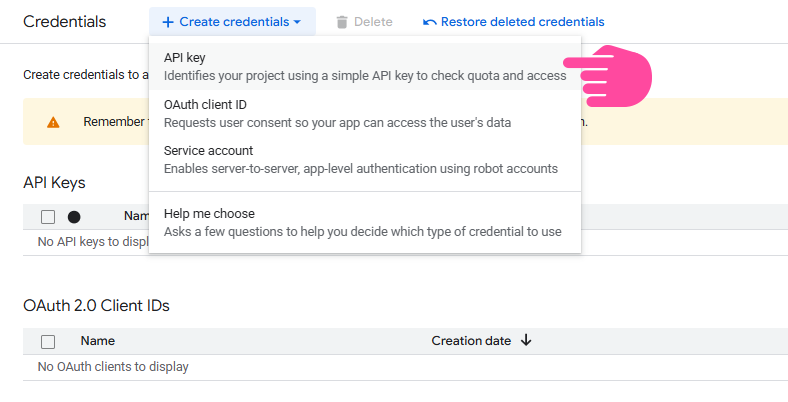Sort by OAuth table Name column header
The image size is (788, 402).
tap(98, 341)
